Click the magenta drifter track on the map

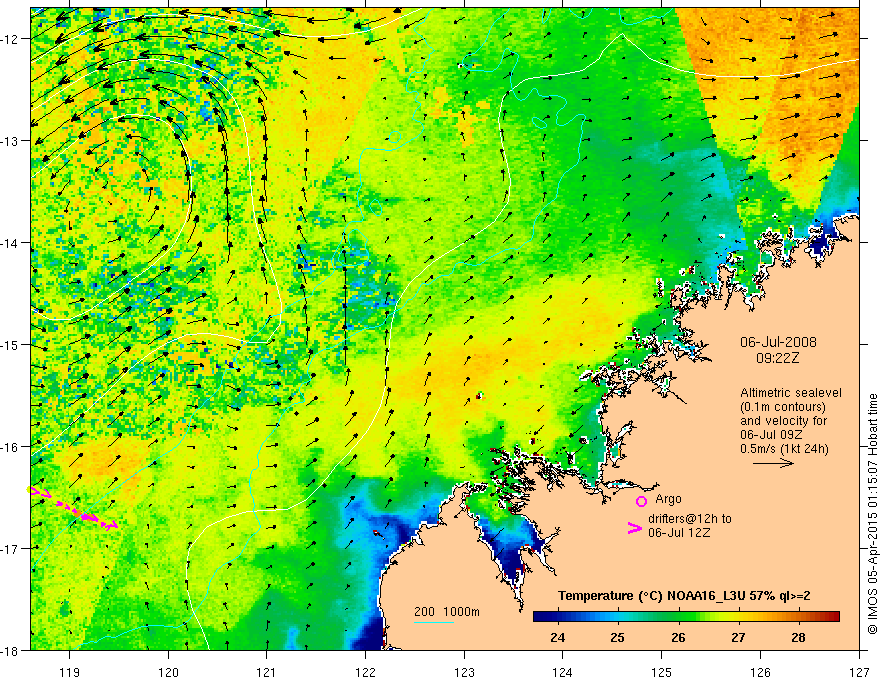(74, 509)
